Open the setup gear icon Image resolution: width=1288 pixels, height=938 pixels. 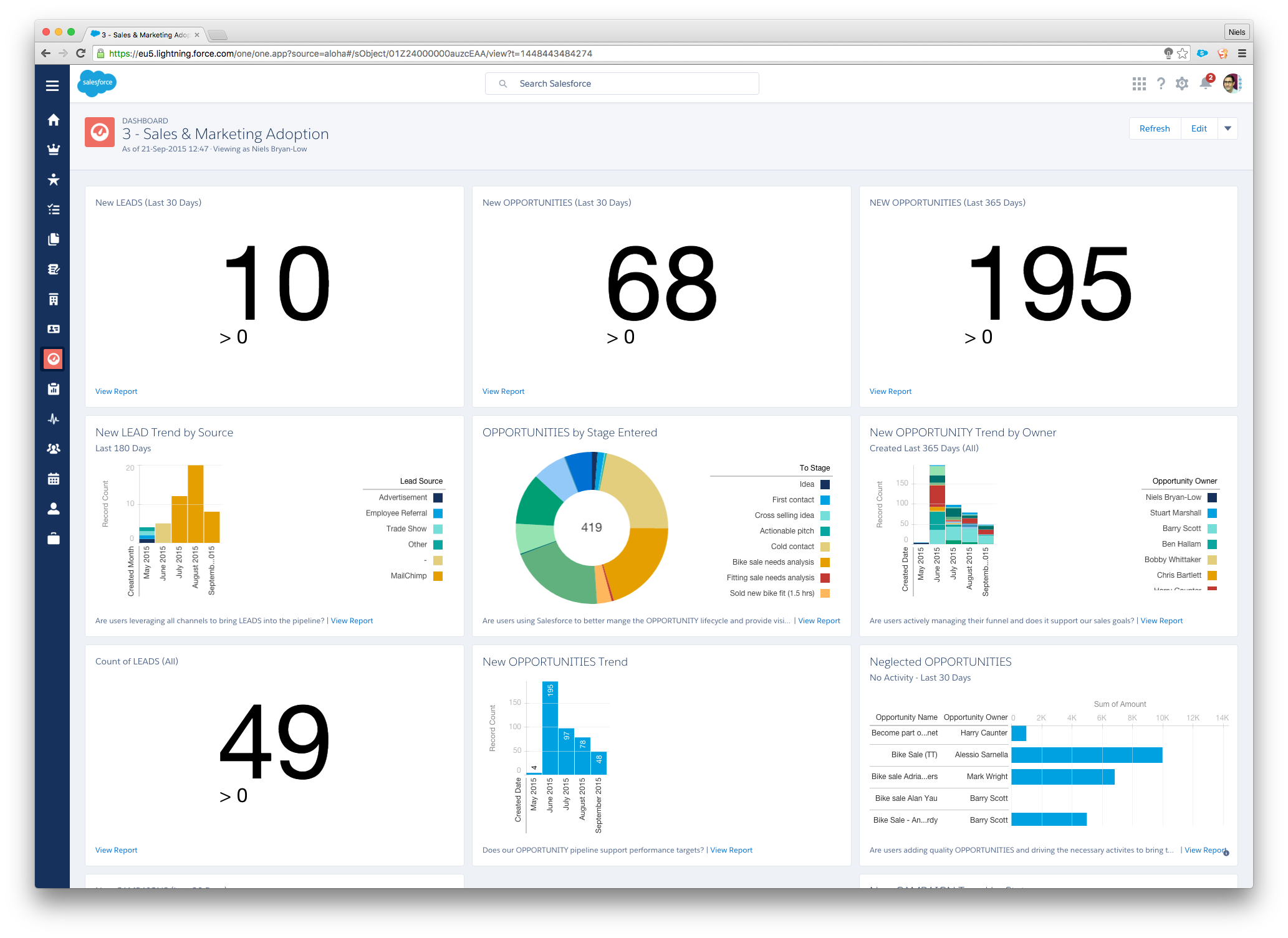(1181, 84)
